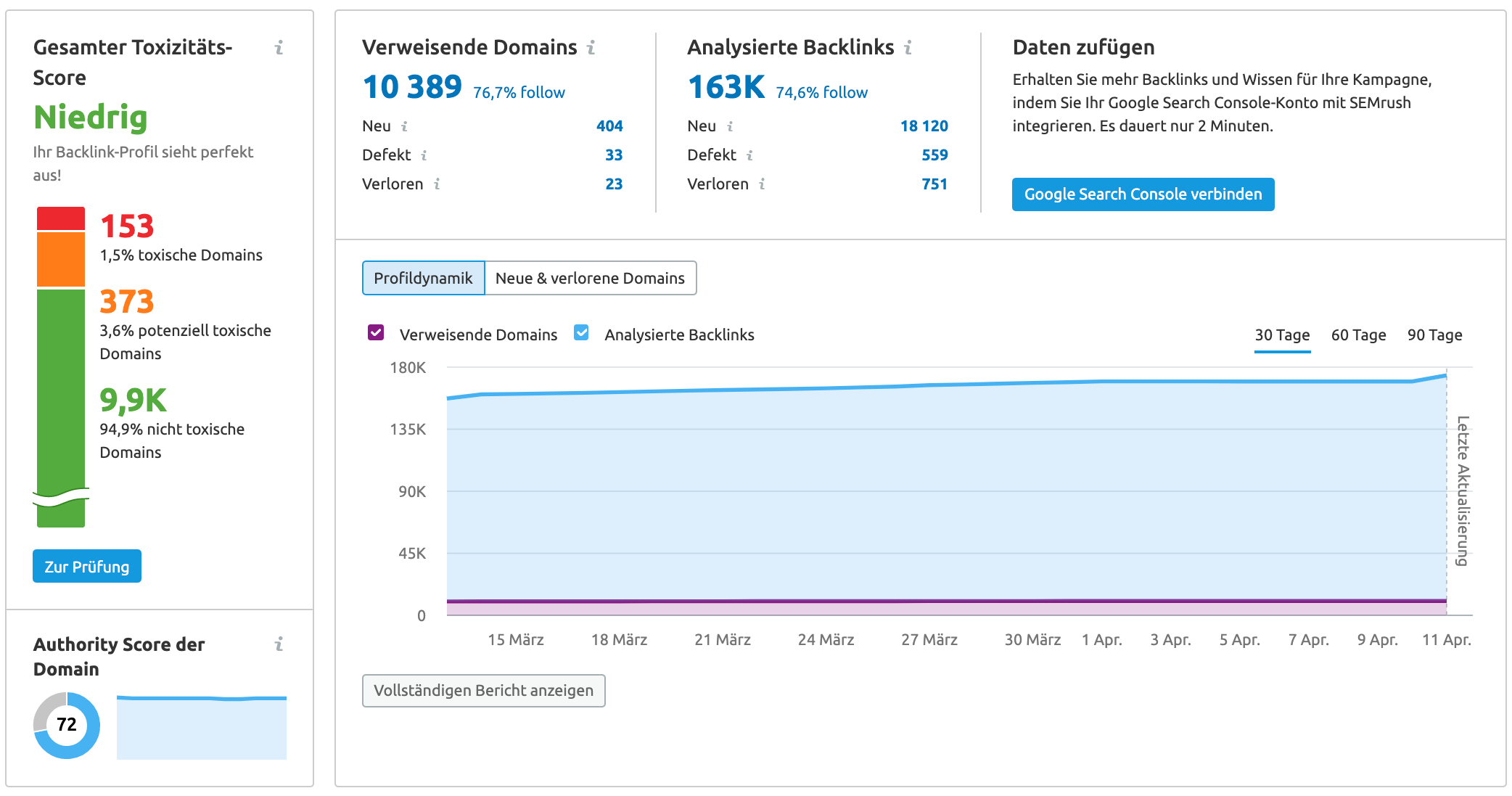Screen dimensions: 1512x796
Task: Click the Authority Score donut showing 72
Action: [66, 724]
